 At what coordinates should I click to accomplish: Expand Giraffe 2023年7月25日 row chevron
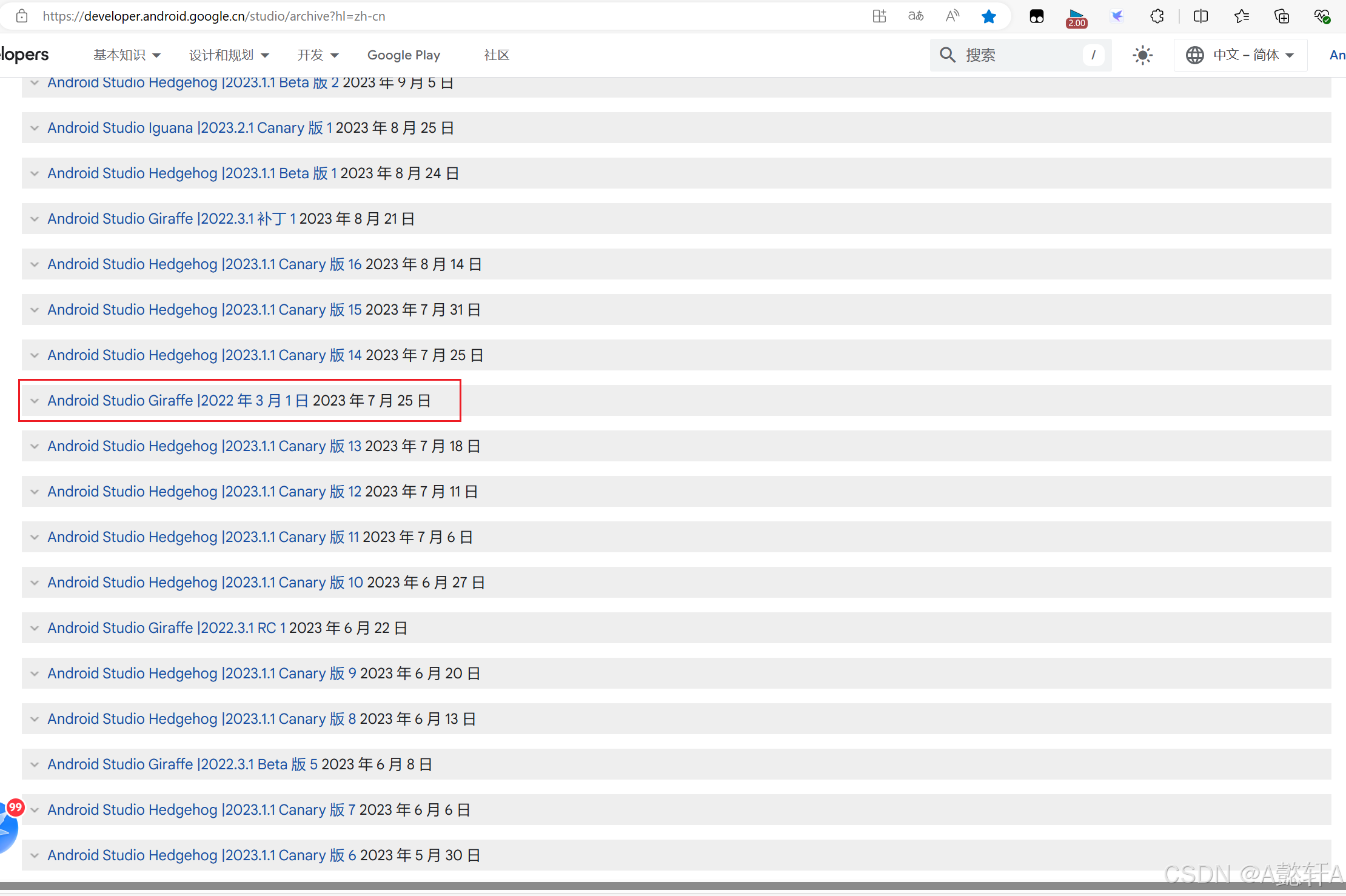[x=35, y=401]
